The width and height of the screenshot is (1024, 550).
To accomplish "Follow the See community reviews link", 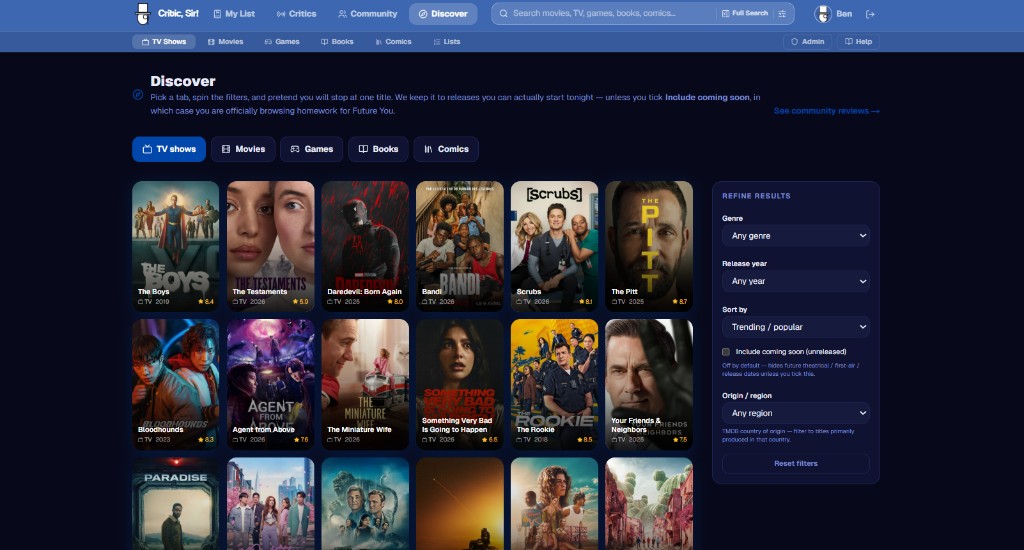I will pos(826,111).
